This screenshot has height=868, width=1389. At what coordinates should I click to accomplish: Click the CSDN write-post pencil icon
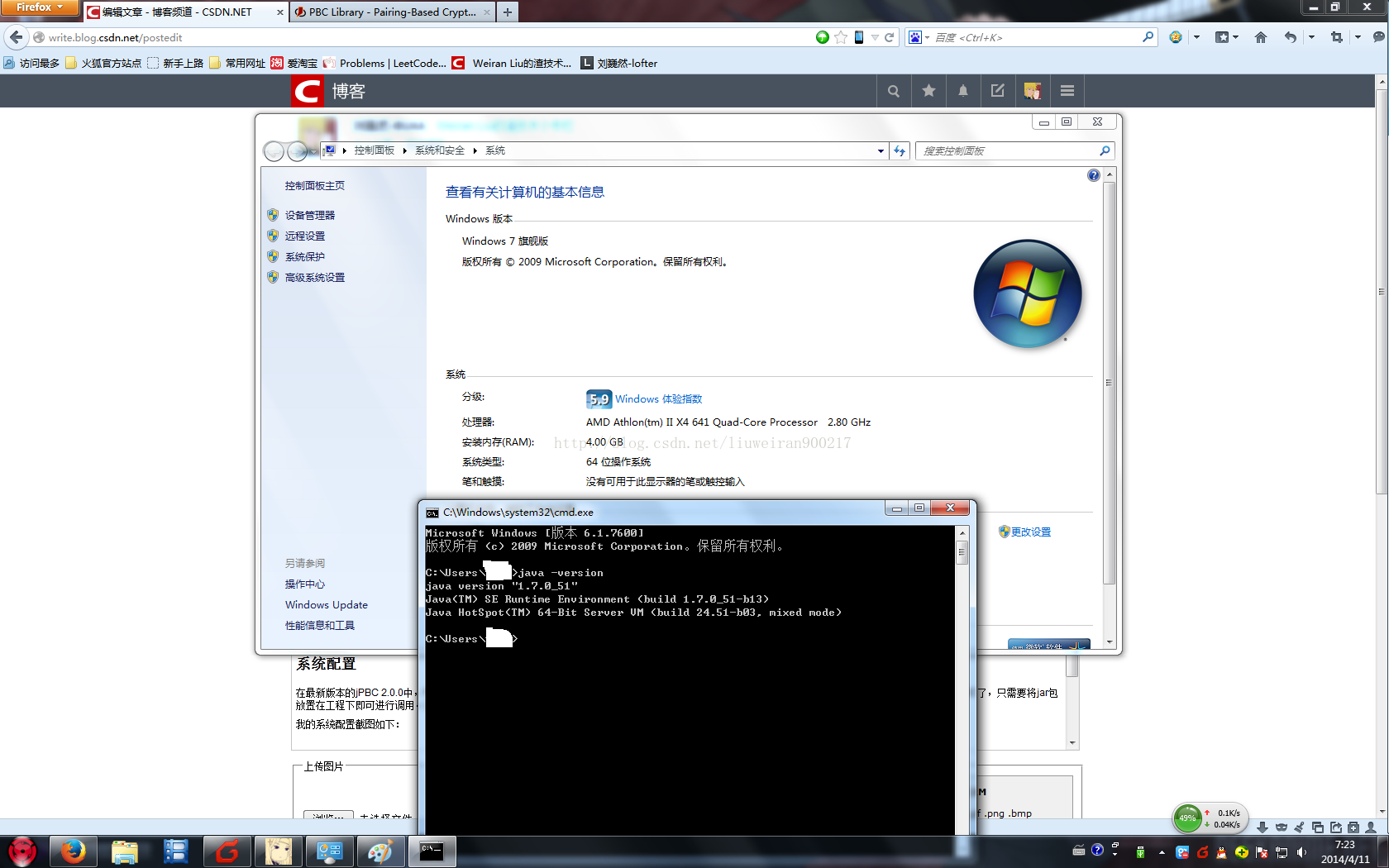(x=998, y=91)
